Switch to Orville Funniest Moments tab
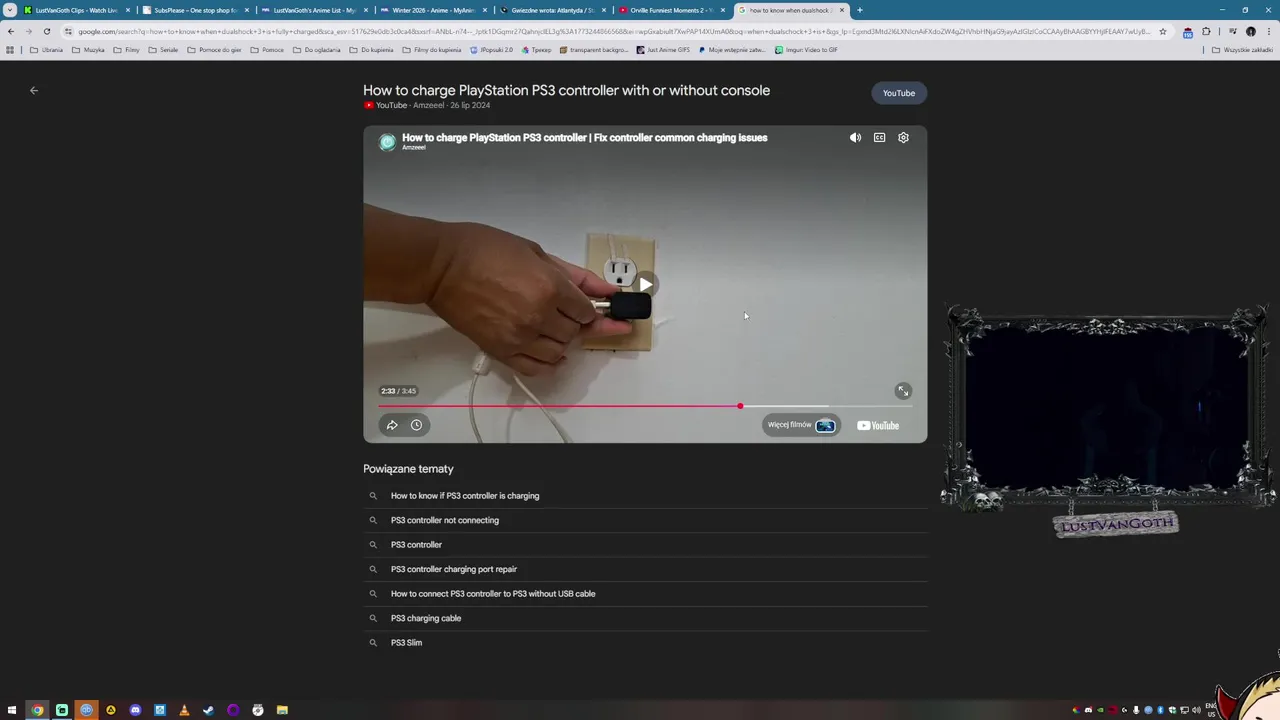The width and height of the screenshot is (1280, 720). 671,10
